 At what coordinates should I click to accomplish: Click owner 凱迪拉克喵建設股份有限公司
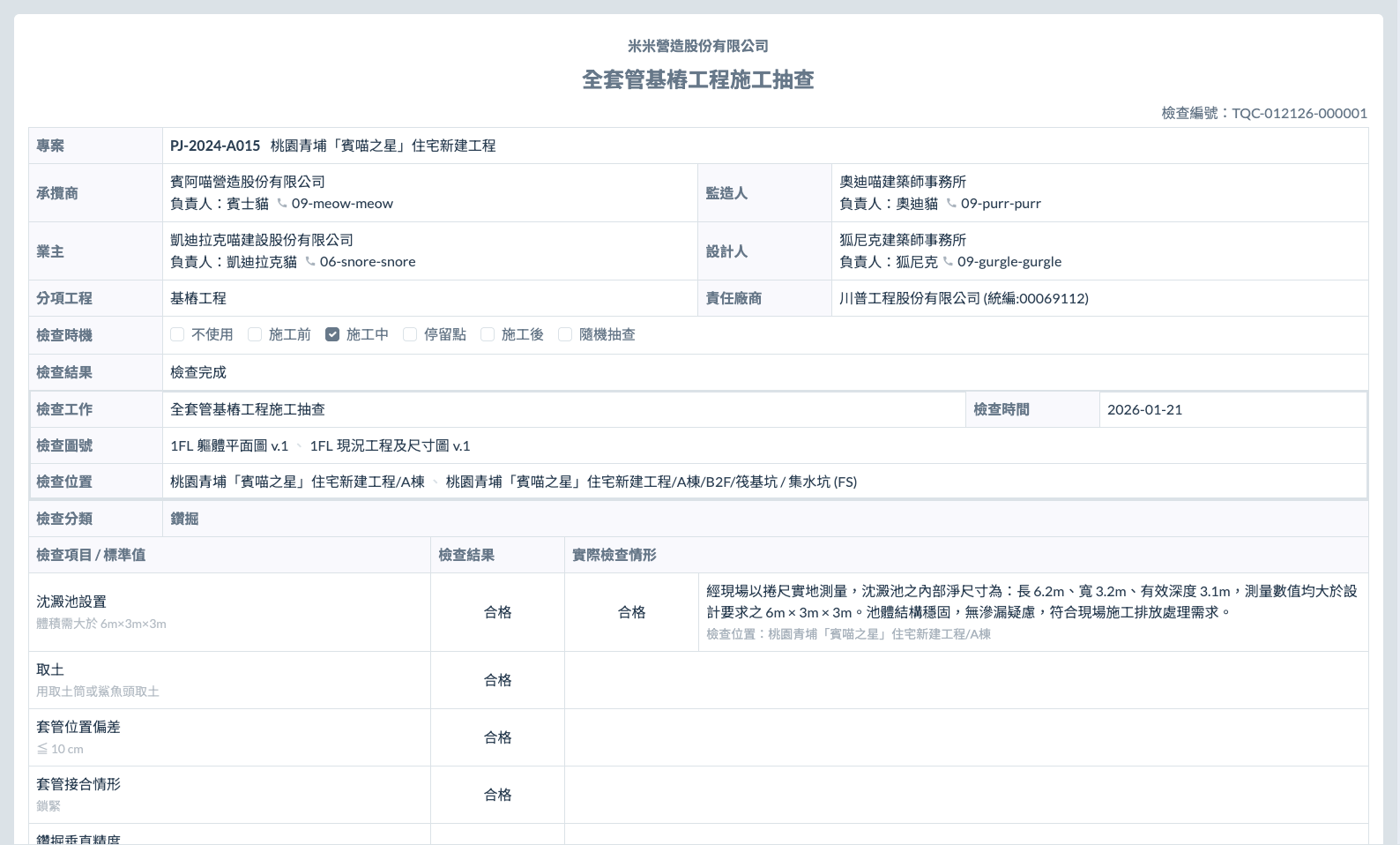coord(262,240)
